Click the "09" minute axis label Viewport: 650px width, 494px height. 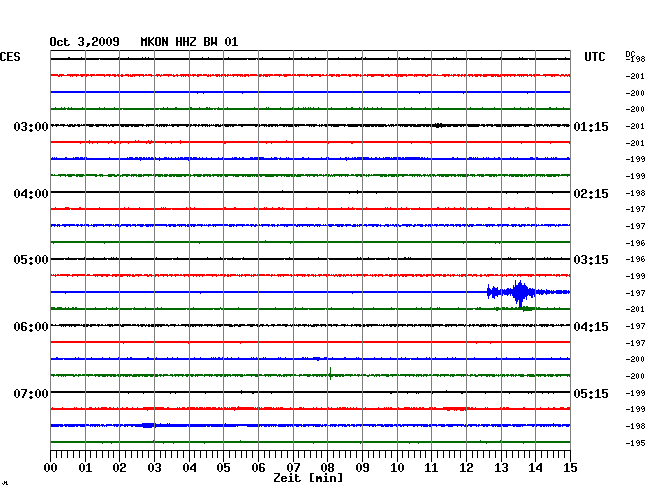pos(362,468)
